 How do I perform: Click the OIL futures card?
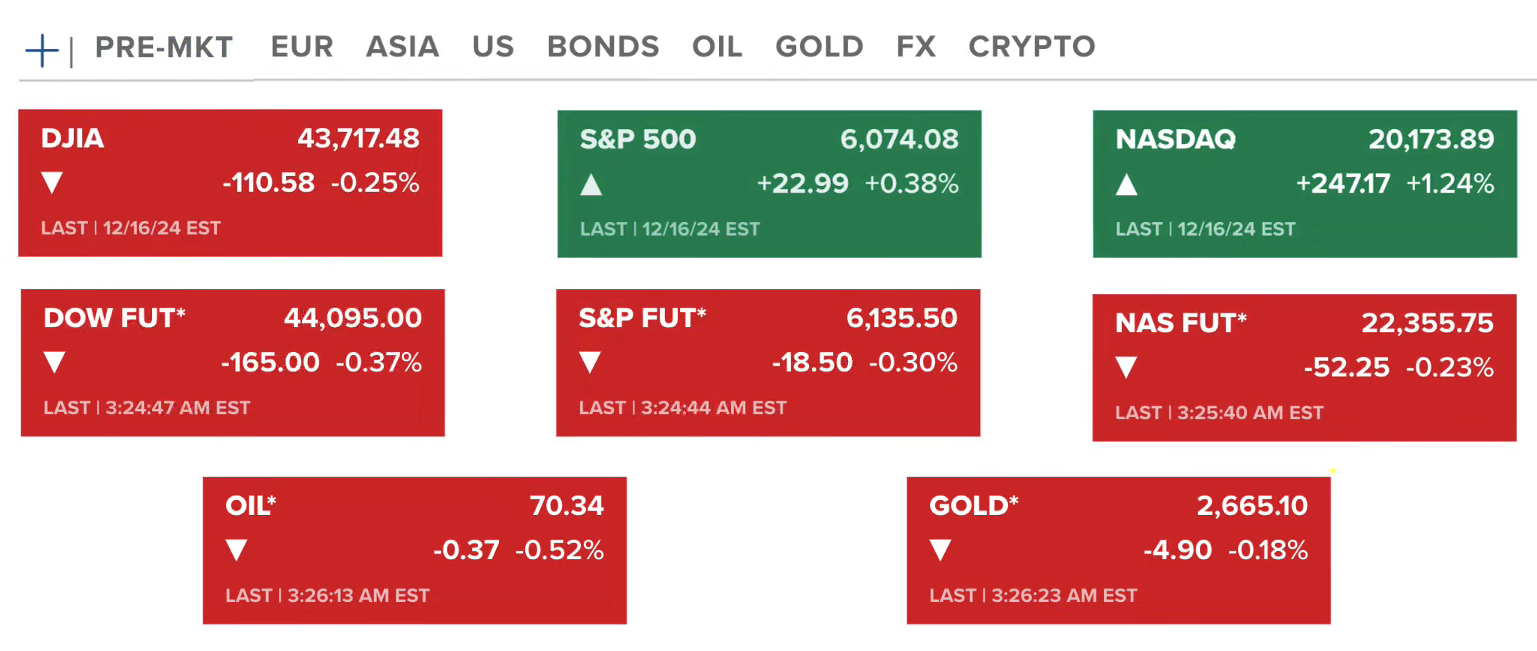pos(414,550)
